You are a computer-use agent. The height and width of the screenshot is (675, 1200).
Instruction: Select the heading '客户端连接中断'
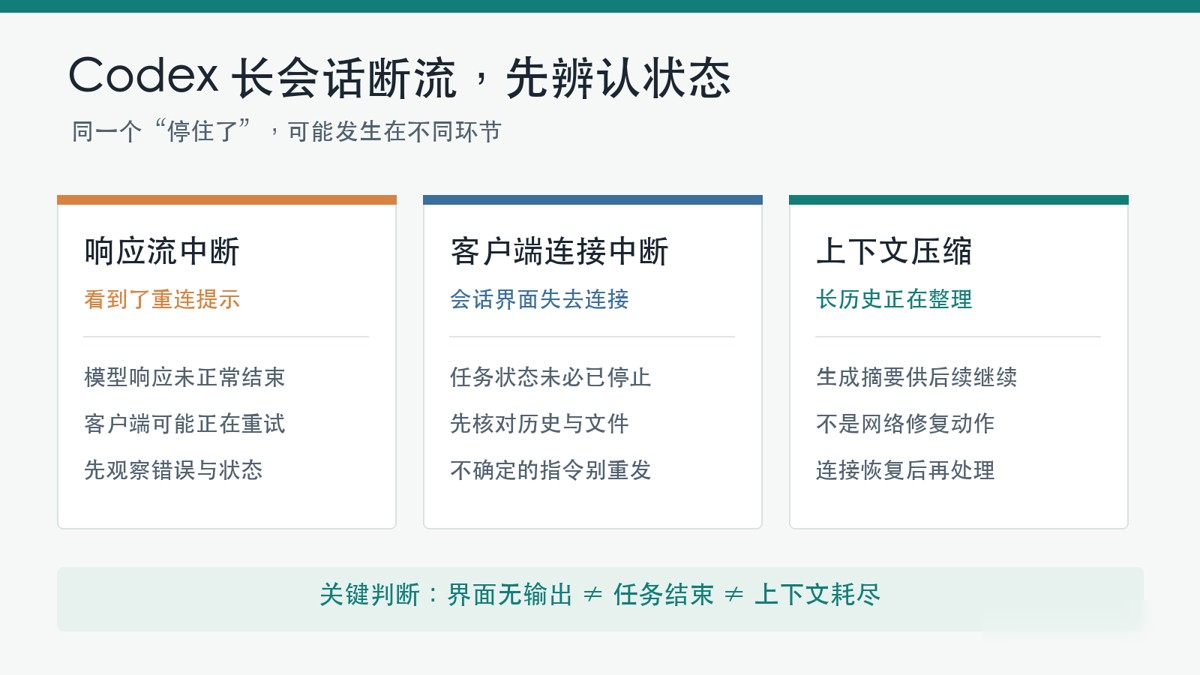tap(559, 251)
